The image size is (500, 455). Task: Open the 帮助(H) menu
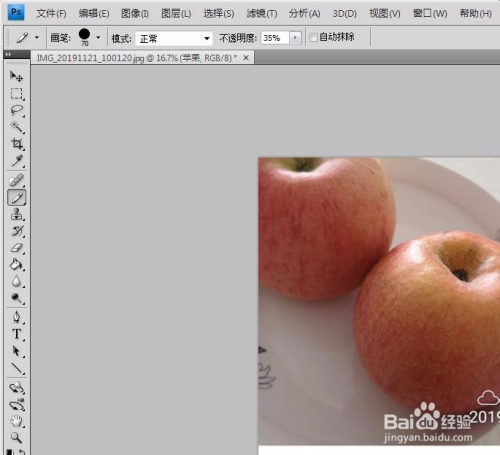(x=476, y=14)
